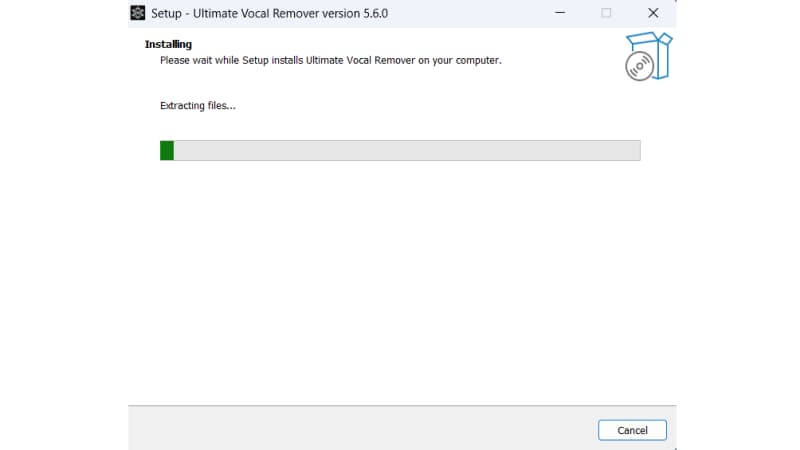Click the blank white area below progress bar
The height and width of the screenshot is (450, 800).
[x=400, y=280]
